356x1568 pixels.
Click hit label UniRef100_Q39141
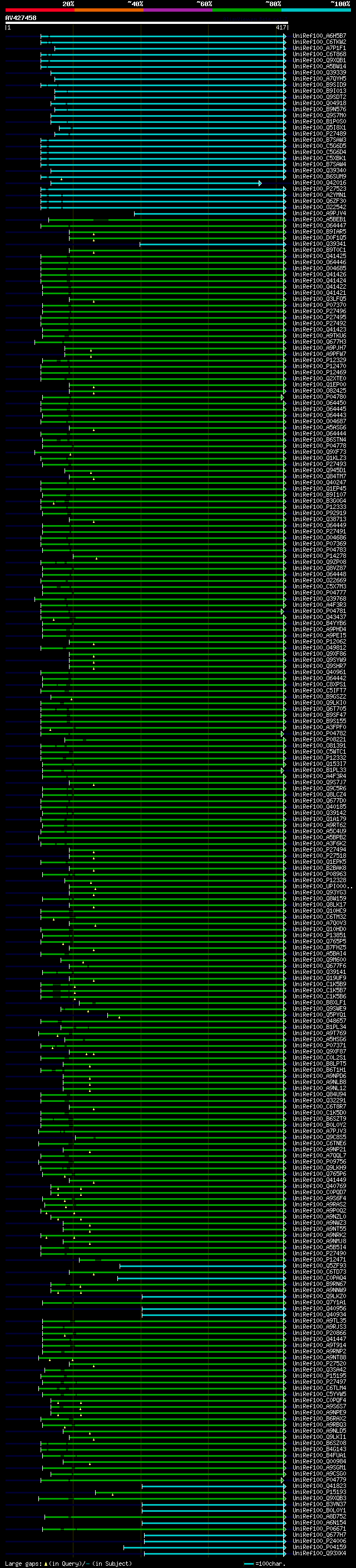tap(319, 972)
